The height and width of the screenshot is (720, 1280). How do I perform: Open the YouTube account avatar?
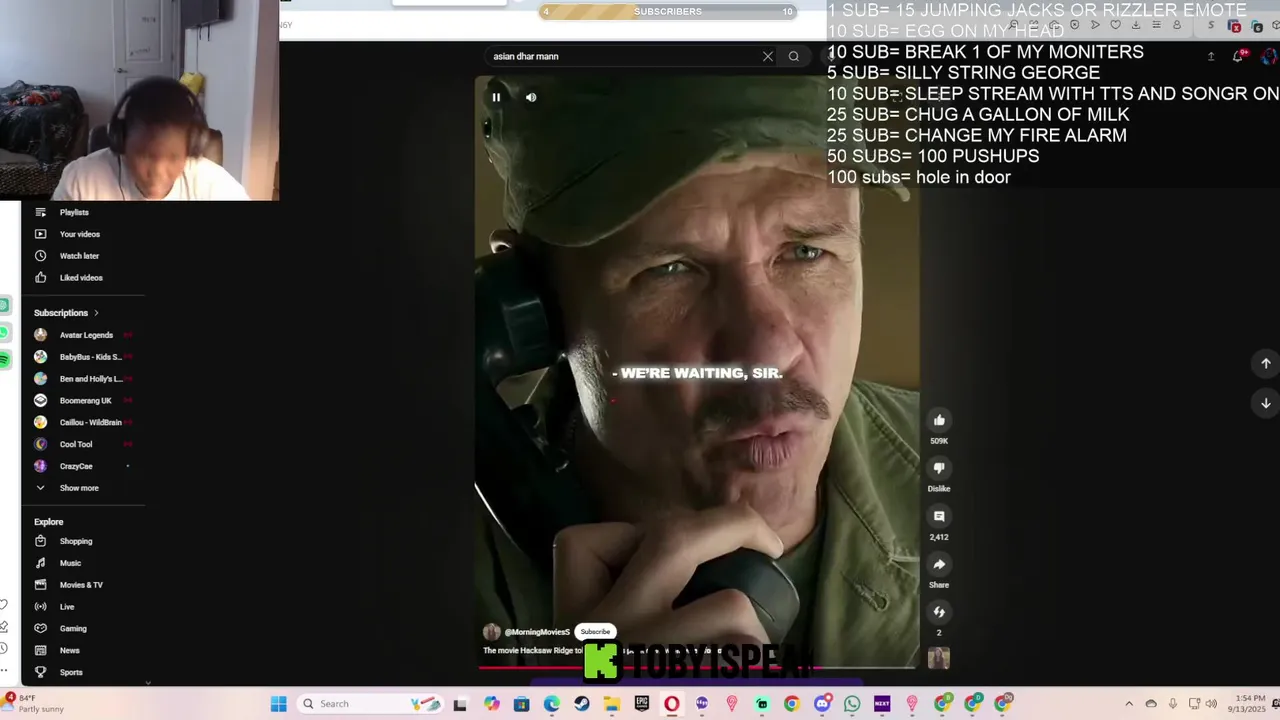click(x=1267, y=56)
